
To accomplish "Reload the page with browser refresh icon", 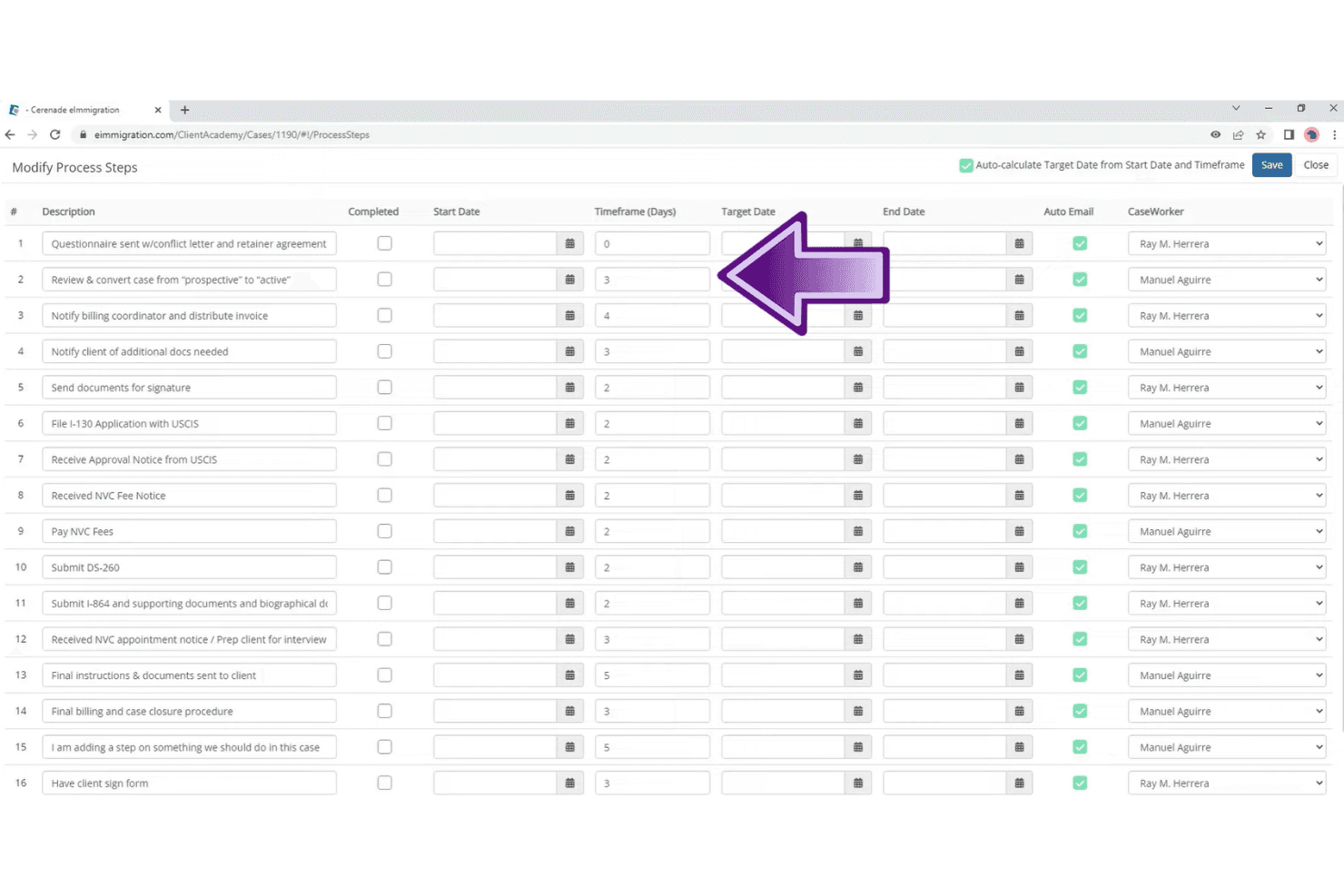I will (54, 134).
